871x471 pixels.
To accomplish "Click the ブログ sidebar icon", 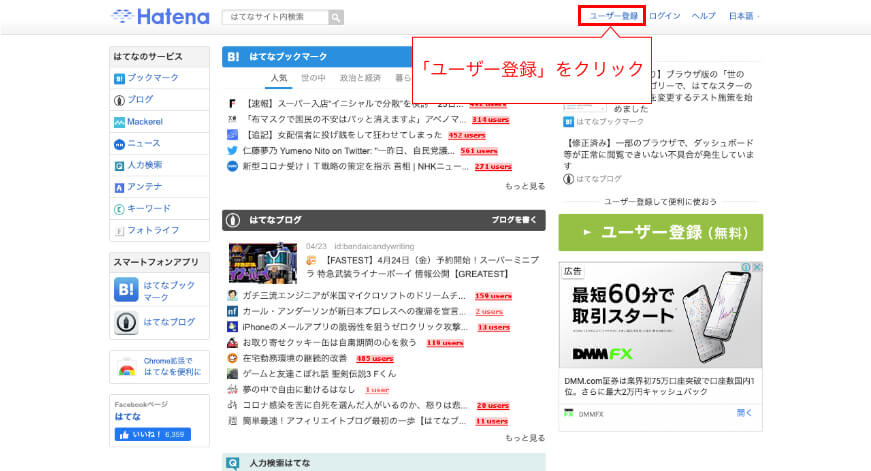I will coord(119,101).
